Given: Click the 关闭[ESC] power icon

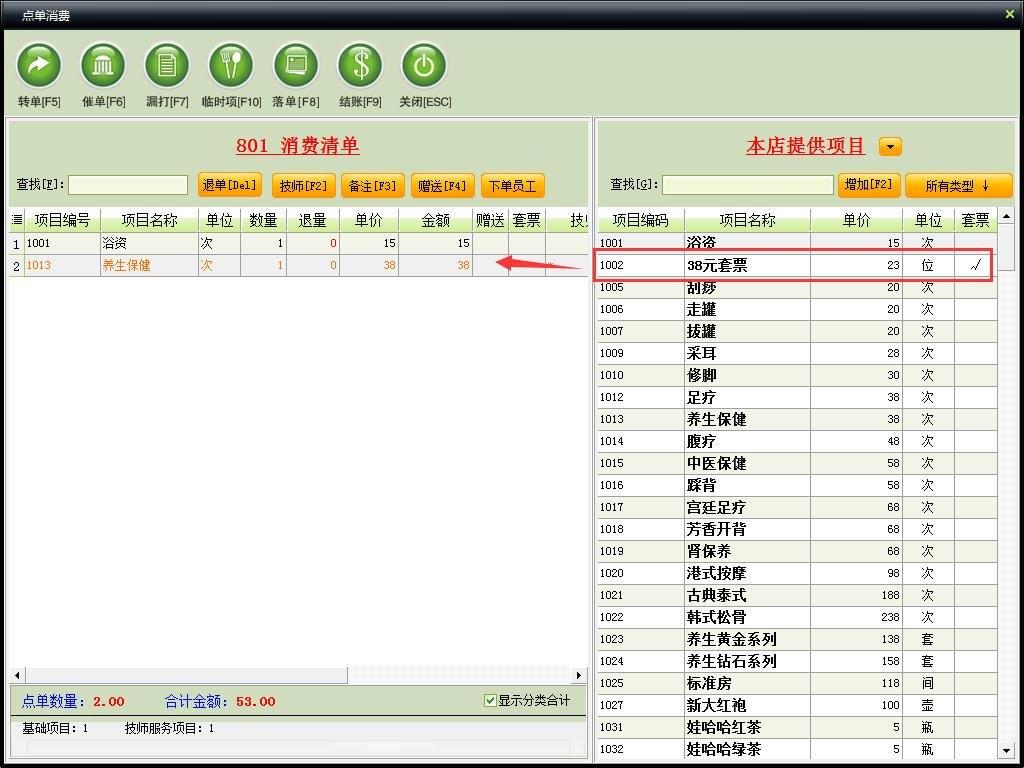Looking at the screenshot, I should click(424, 65).
